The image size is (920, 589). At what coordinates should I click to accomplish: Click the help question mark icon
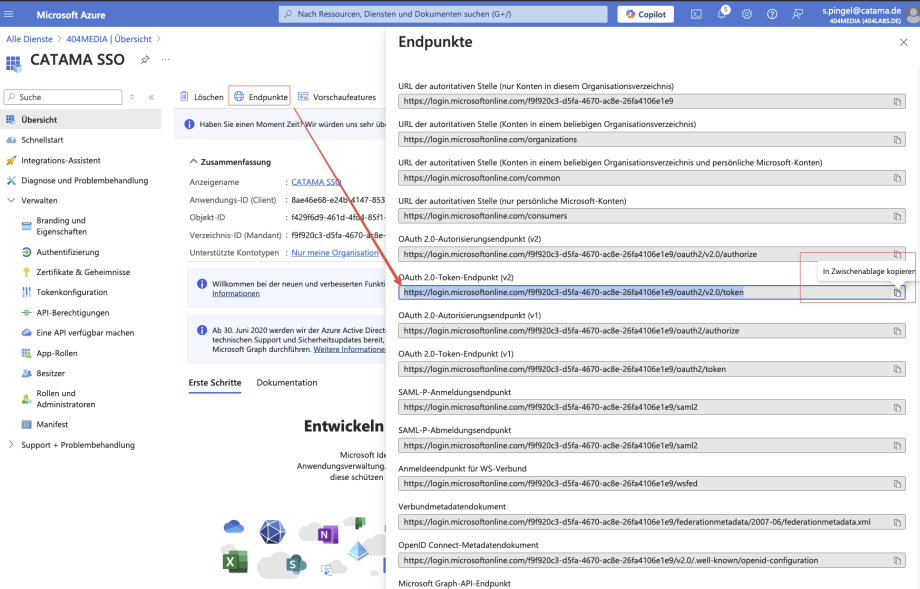(x=772, y=14)
